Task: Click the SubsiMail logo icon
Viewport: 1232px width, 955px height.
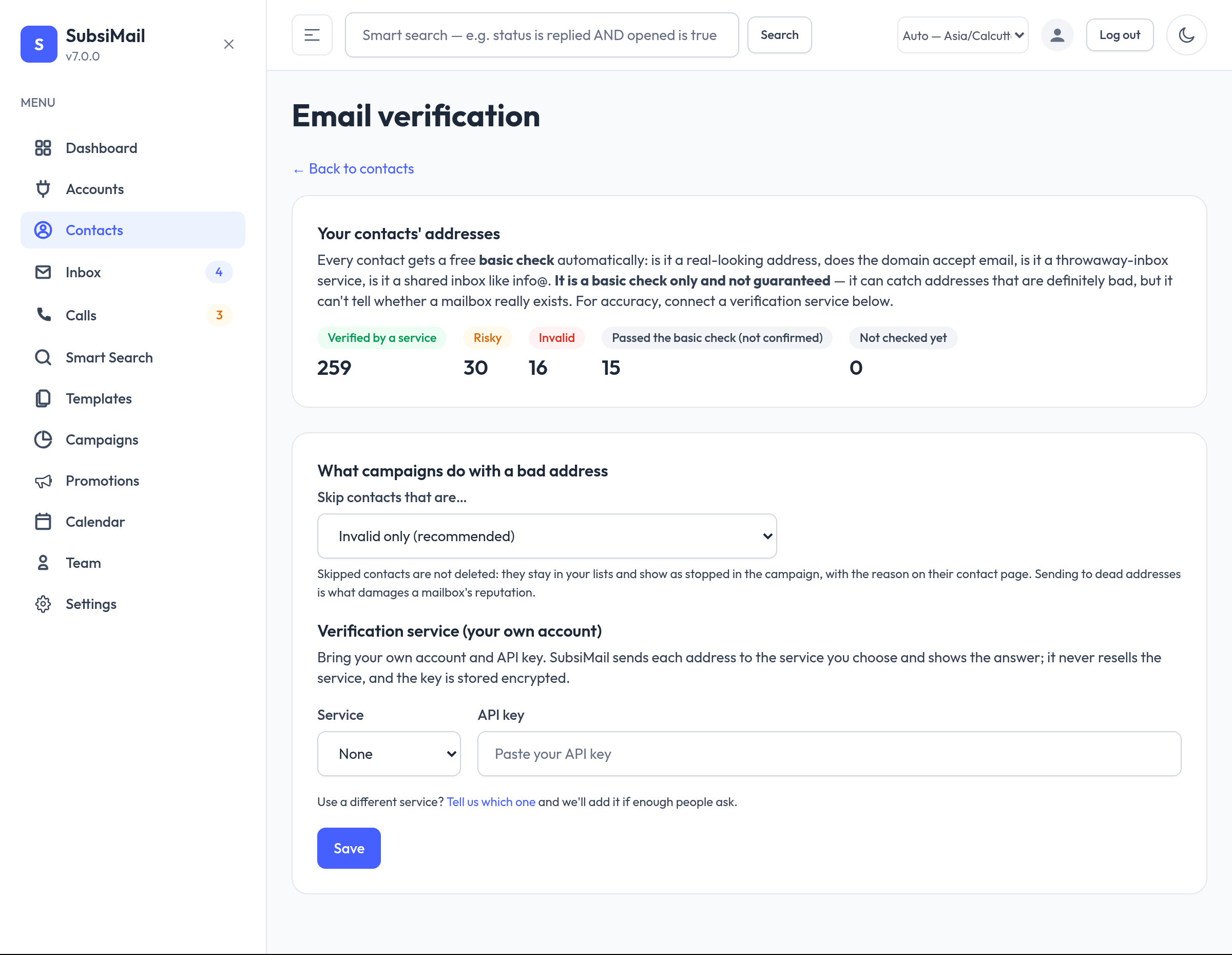Action: click(38, 44)
